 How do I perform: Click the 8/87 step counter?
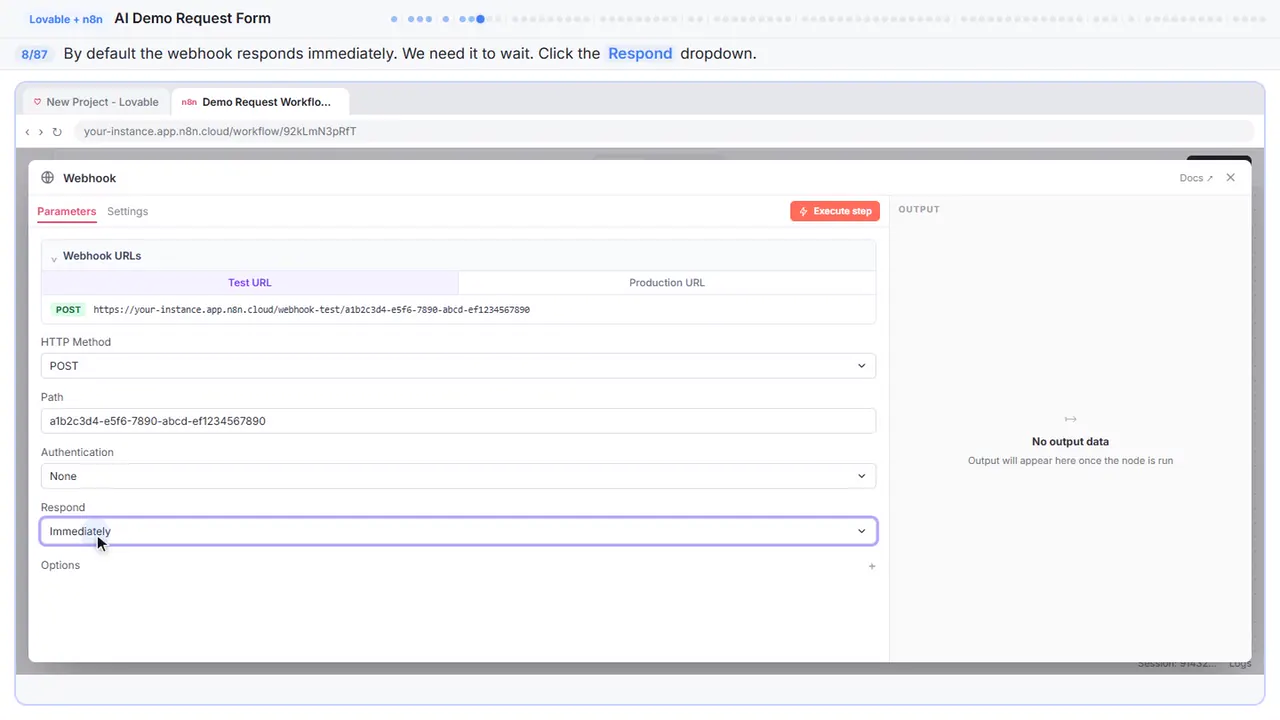pyautogui.click(x=34, y=54)
